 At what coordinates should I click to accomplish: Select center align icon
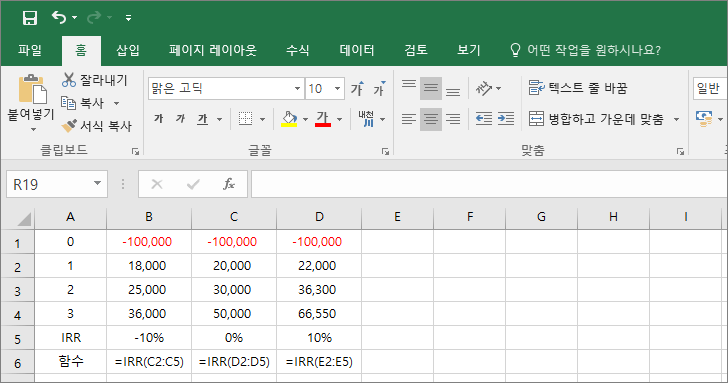pos(431,119)
